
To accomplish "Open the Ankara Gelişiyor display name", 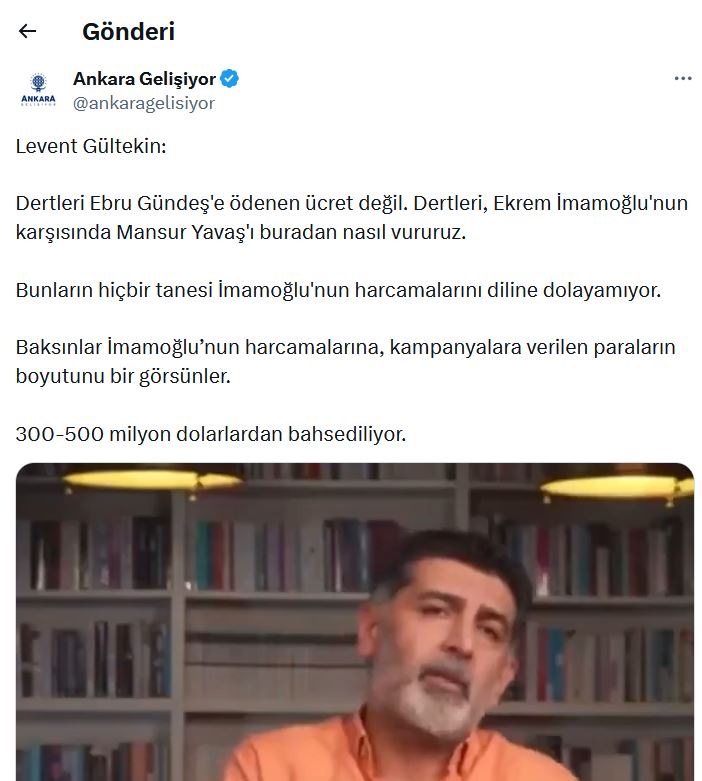I will [x=144, y=79].
